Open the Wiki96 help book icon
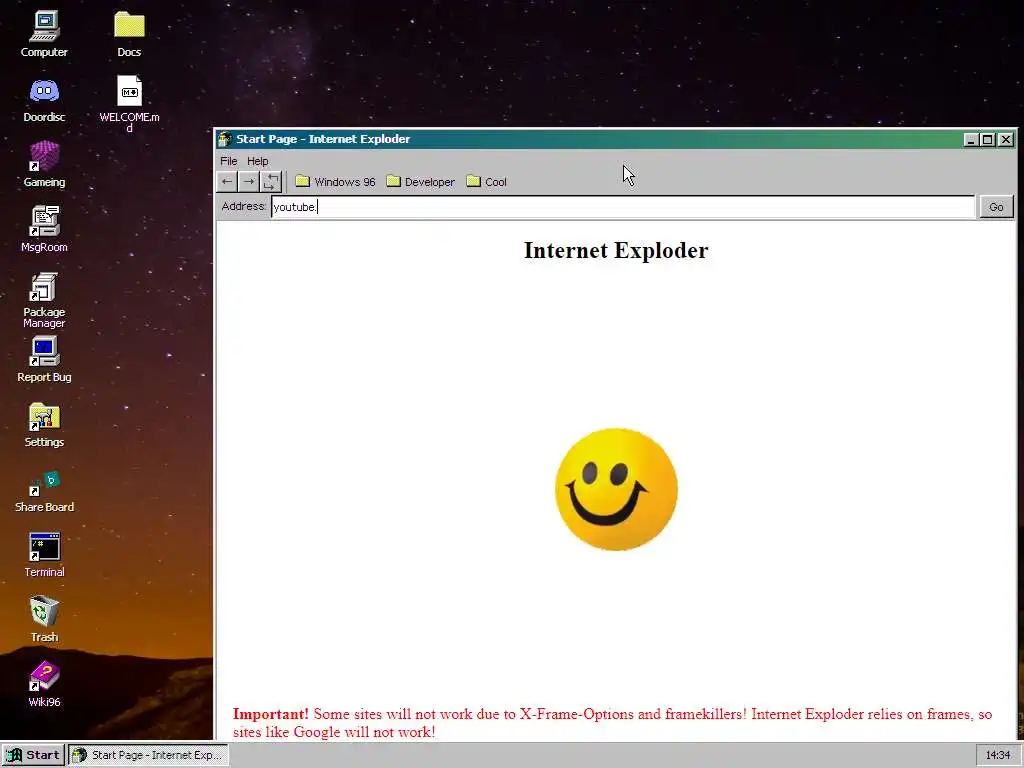The image size is (1024, 768). coord(44,684)
